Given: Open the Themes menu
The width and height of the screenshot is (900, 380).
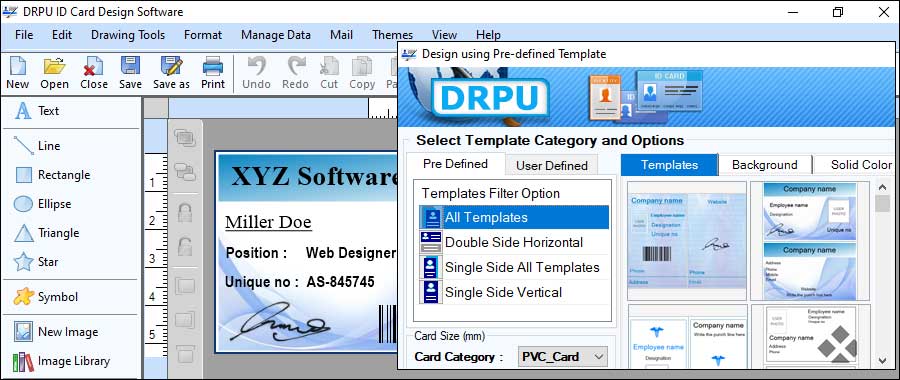Looking at the screenshot, I should coord(393,35).
